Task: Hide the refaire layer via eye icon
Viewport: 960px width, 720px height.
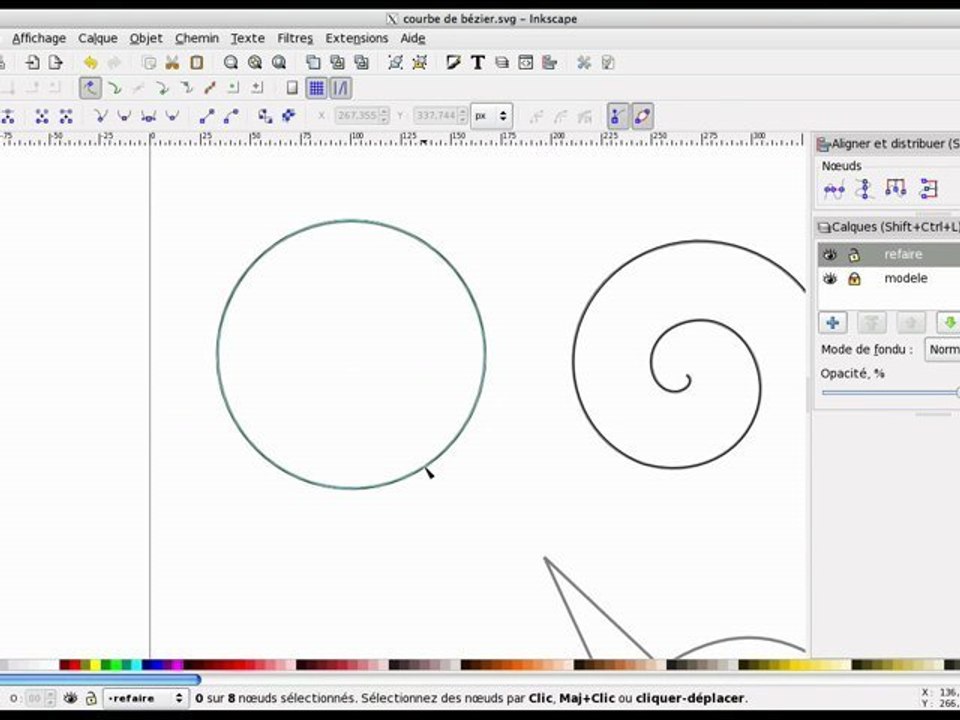Action: point(830,254)
